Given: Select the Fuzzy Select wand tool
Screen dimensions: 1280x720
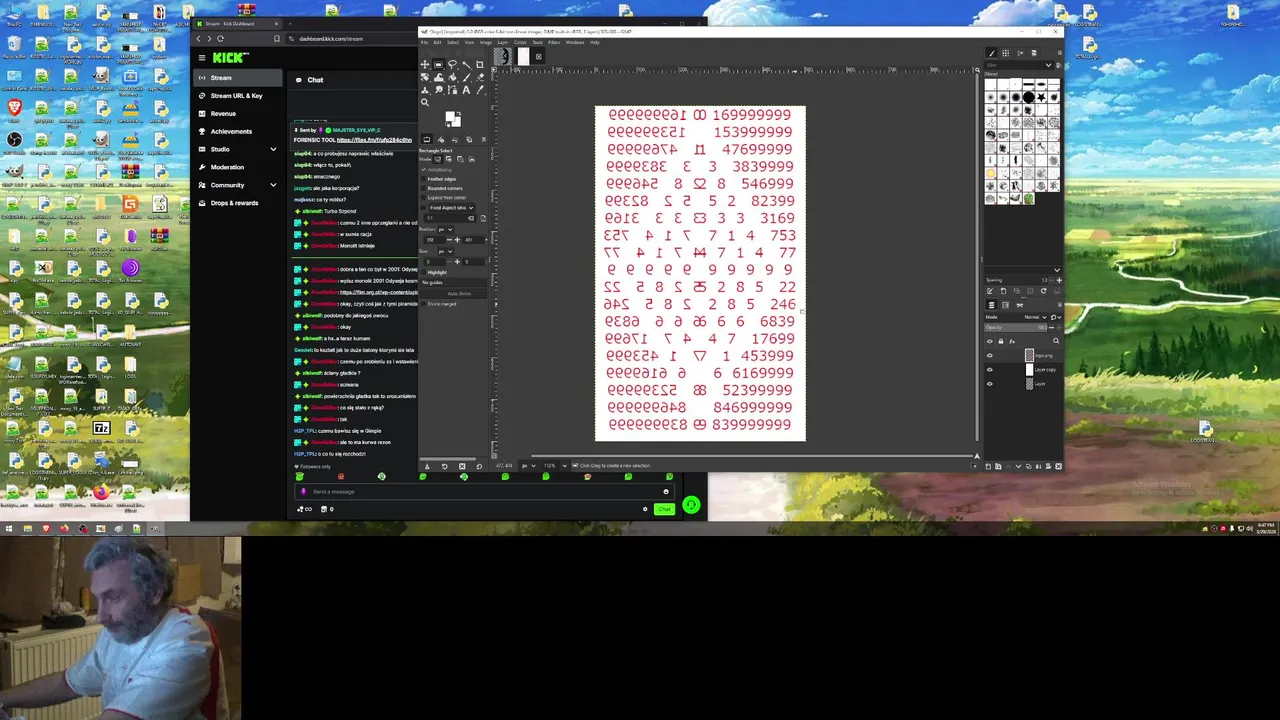Looking at the screenshot, I should pyautogui.click(x=467, y=64).
